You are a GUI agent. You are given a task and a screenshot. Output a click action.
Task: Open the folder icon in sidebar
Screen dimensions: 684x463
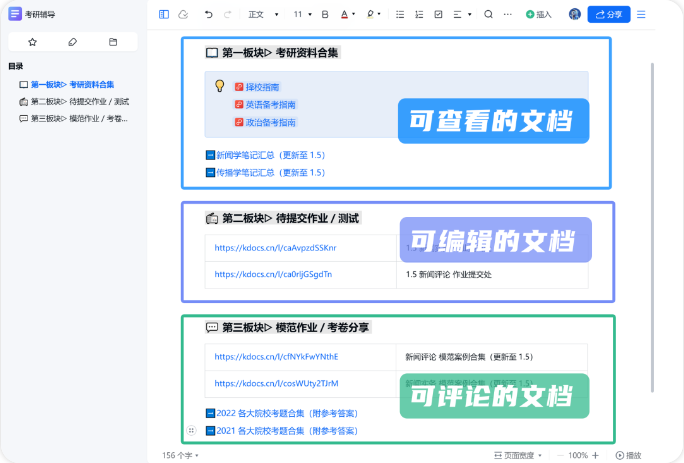click(x=112, y=42)
